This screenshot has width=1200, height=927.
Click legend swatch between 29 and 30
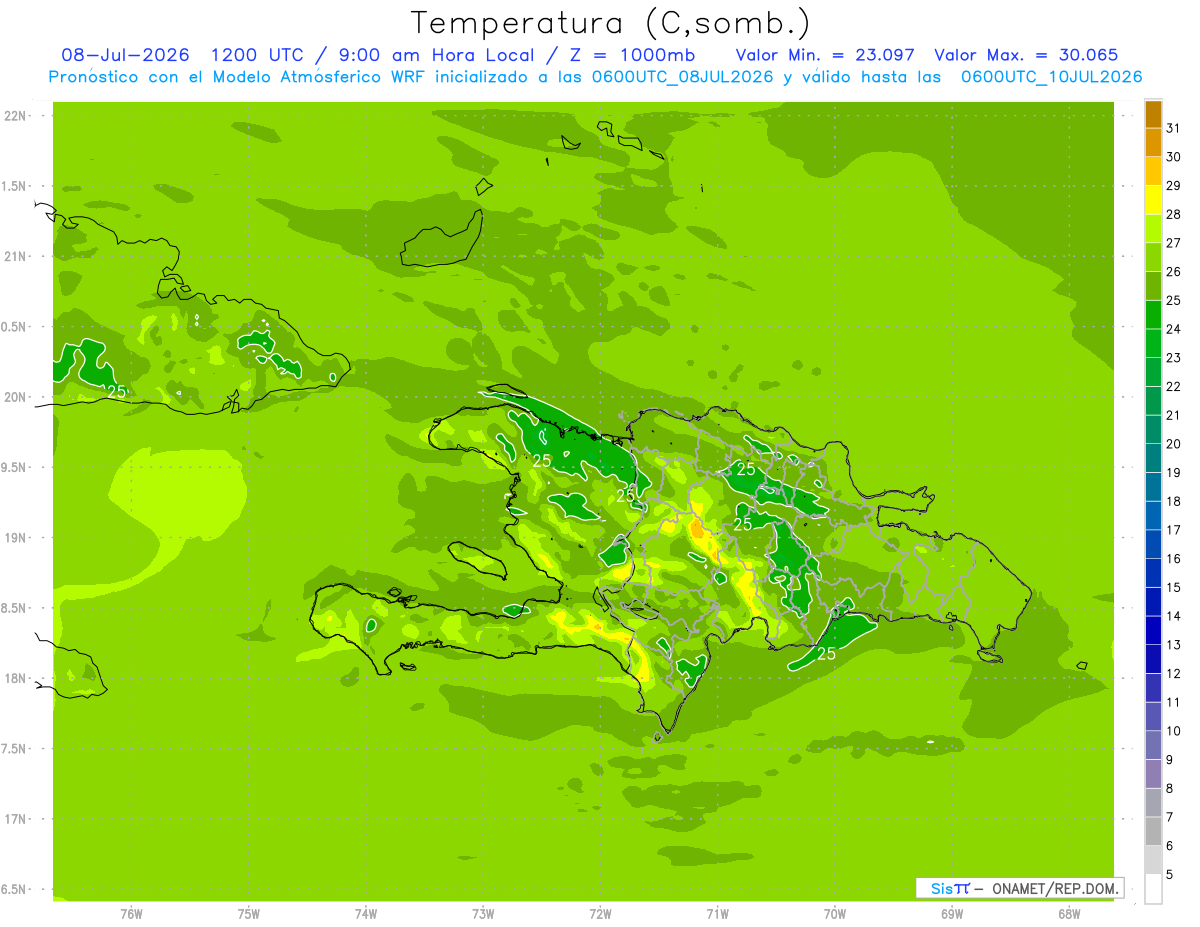coord(1153,171)
